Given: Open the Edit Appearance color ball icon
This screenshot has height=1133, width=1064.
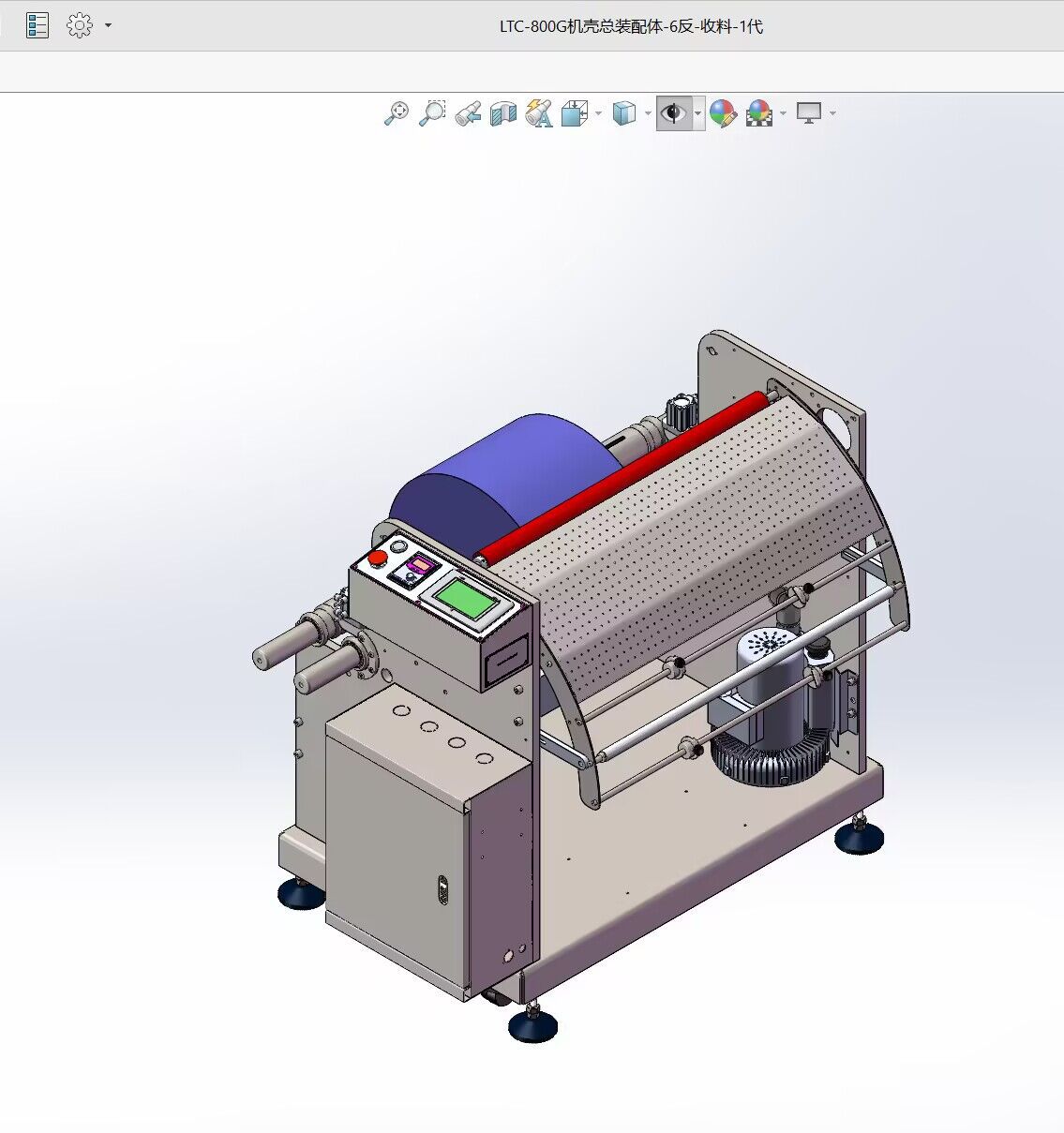Looking at the screenshot, I should coord(723,114).
